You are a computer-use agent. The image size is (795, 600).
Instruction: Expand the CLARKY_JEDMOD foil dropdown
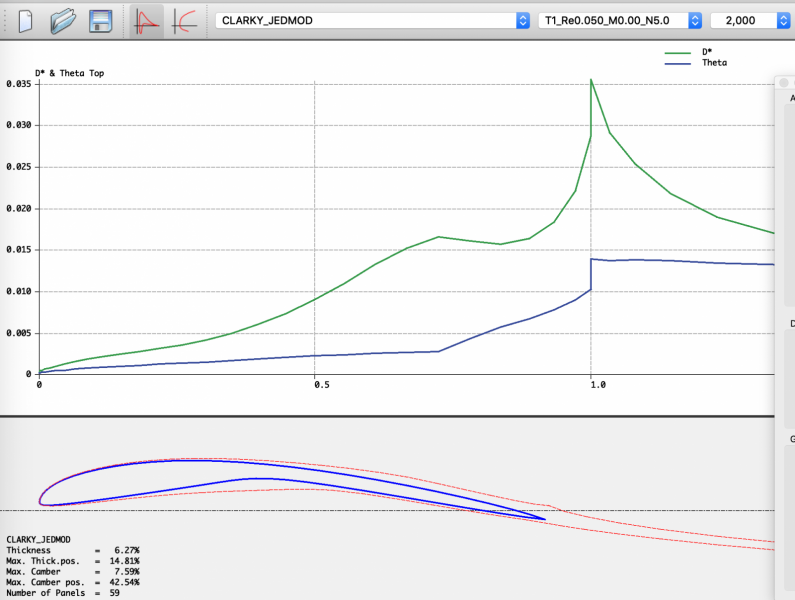tap(522, 20)
